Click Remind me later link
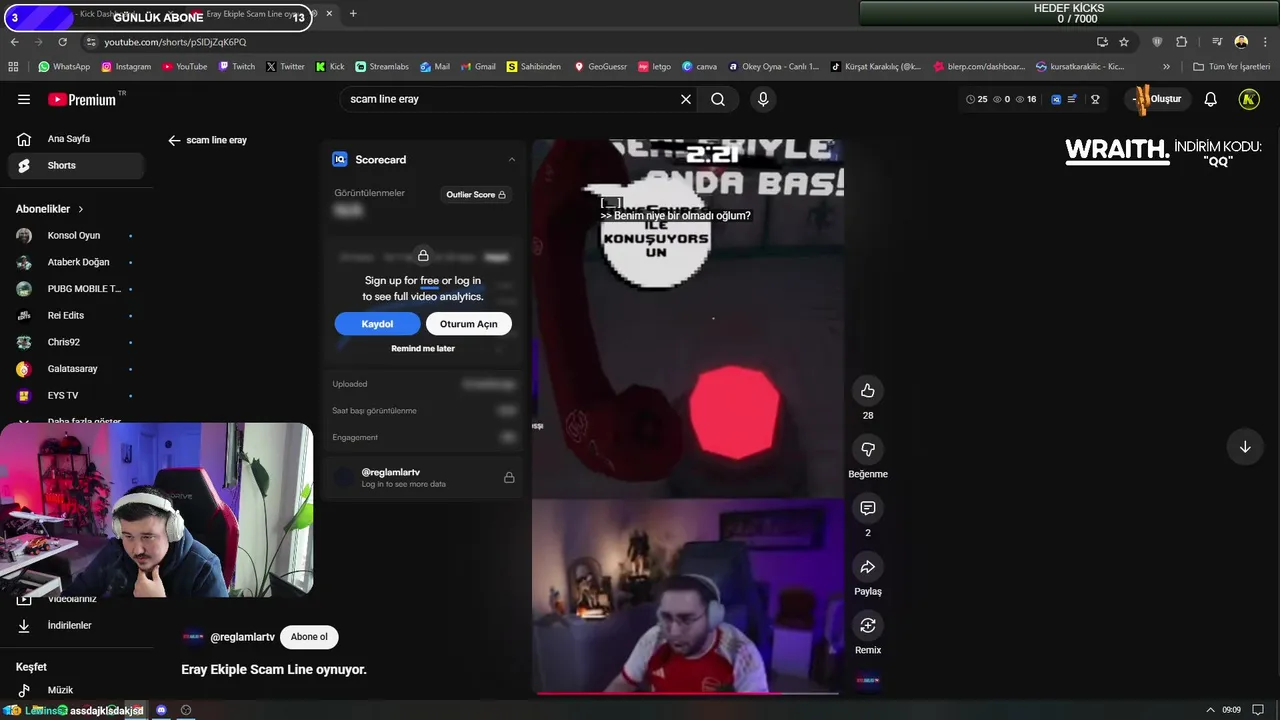This screenshot has width=1280, height=720. pyautogui.click(x=423, y=349)
